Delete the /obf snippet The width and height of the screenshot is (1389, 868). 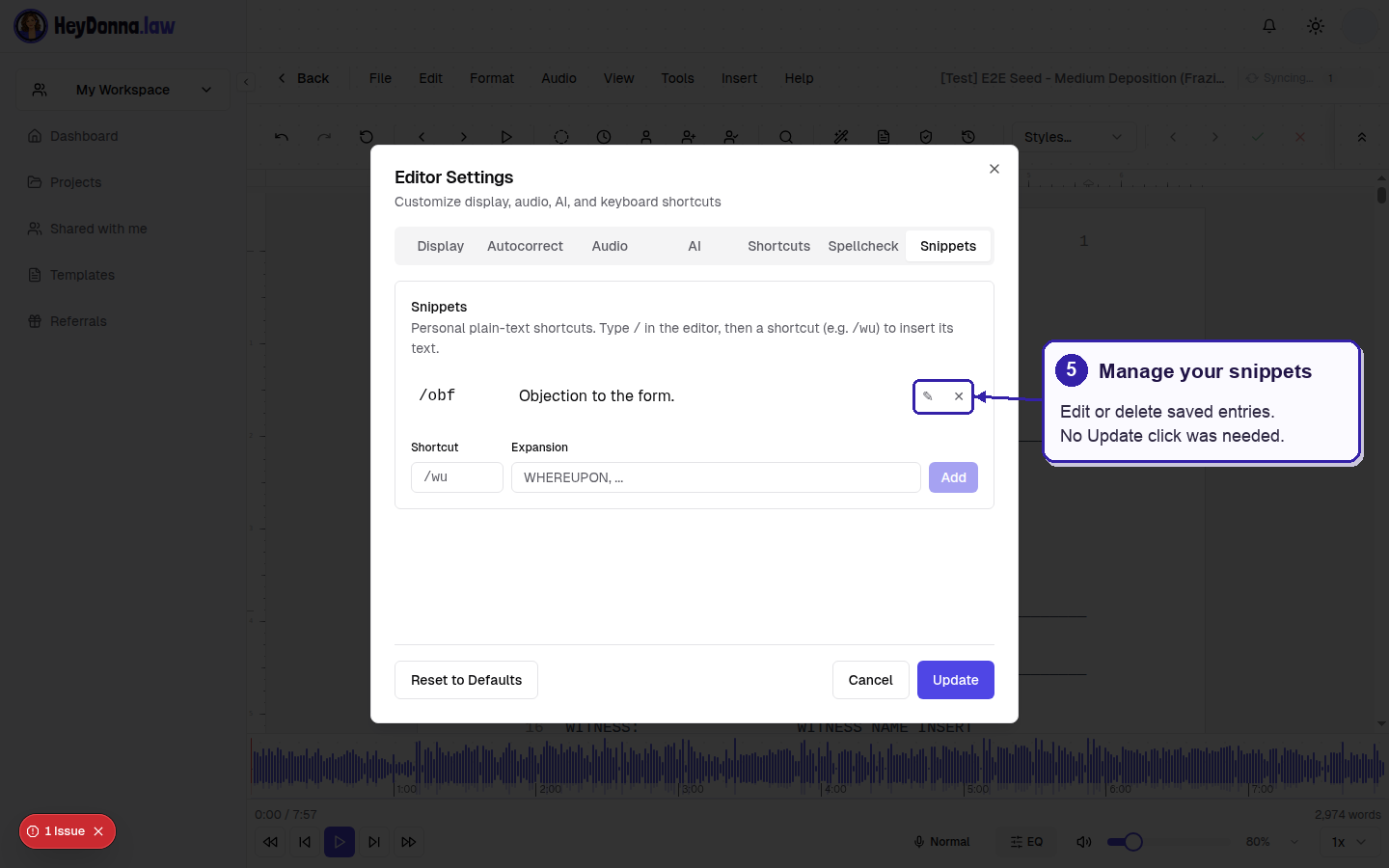coord(959,396)
